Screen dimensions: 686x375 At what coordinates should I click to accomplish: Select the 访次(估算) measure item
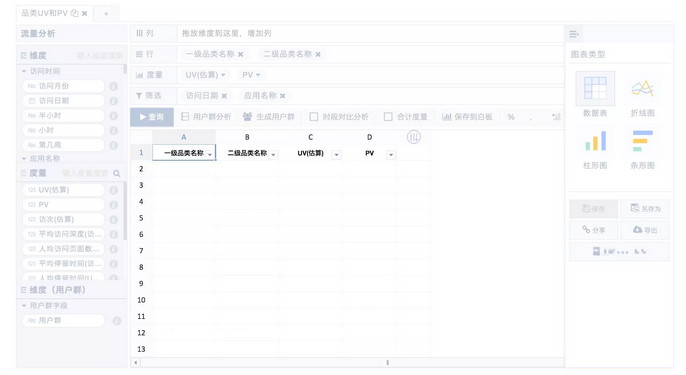(64, 220)
